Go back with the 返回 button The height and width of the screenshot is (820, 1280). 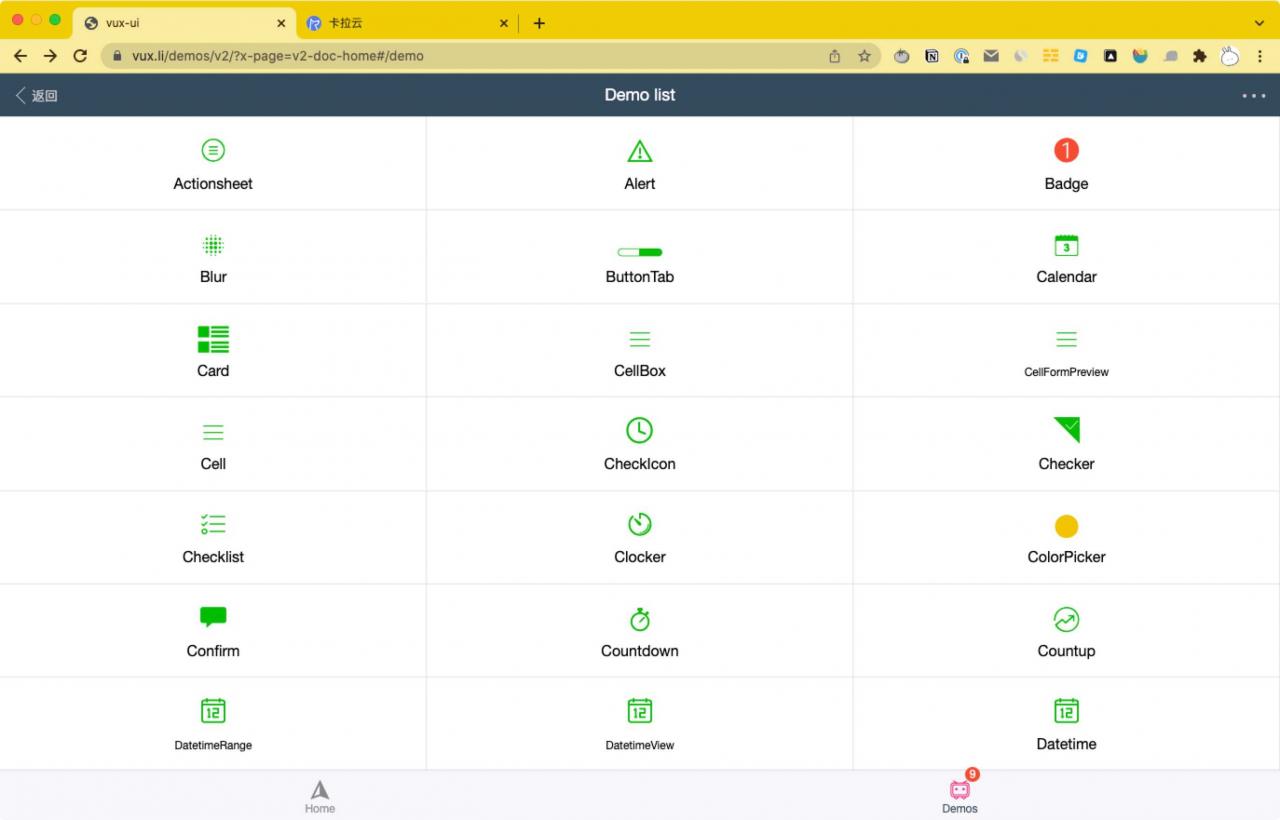[x=37, y=95]
